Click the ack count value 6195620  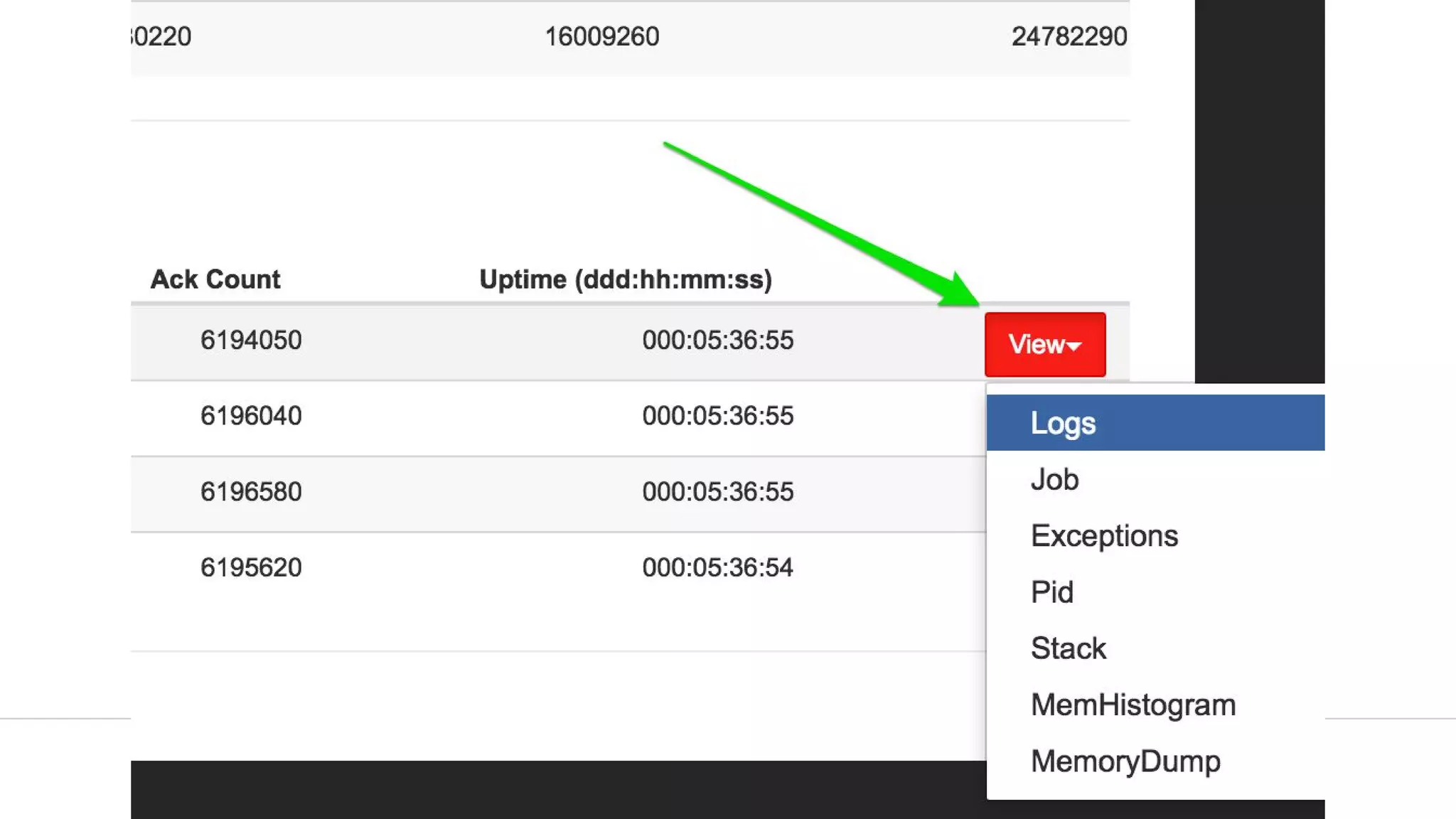pos(251,567)
